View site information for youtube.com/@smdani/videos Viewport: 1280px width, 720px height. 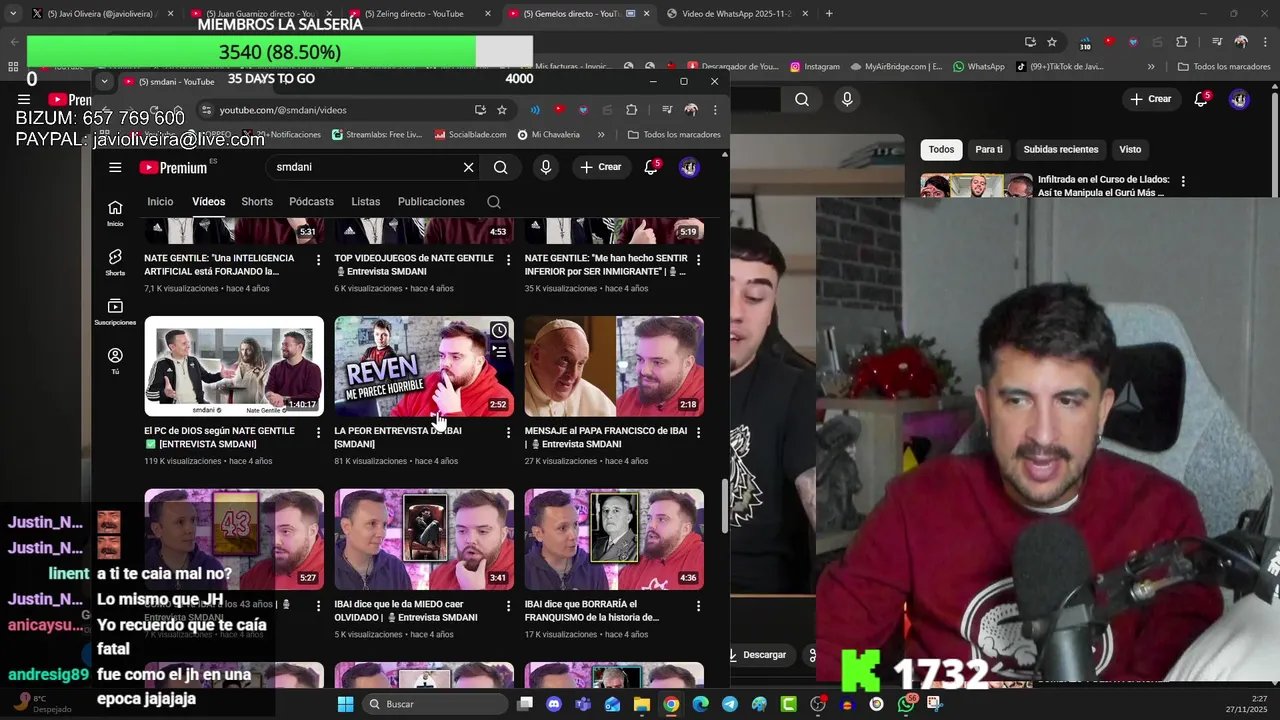(x=206, y=110)
